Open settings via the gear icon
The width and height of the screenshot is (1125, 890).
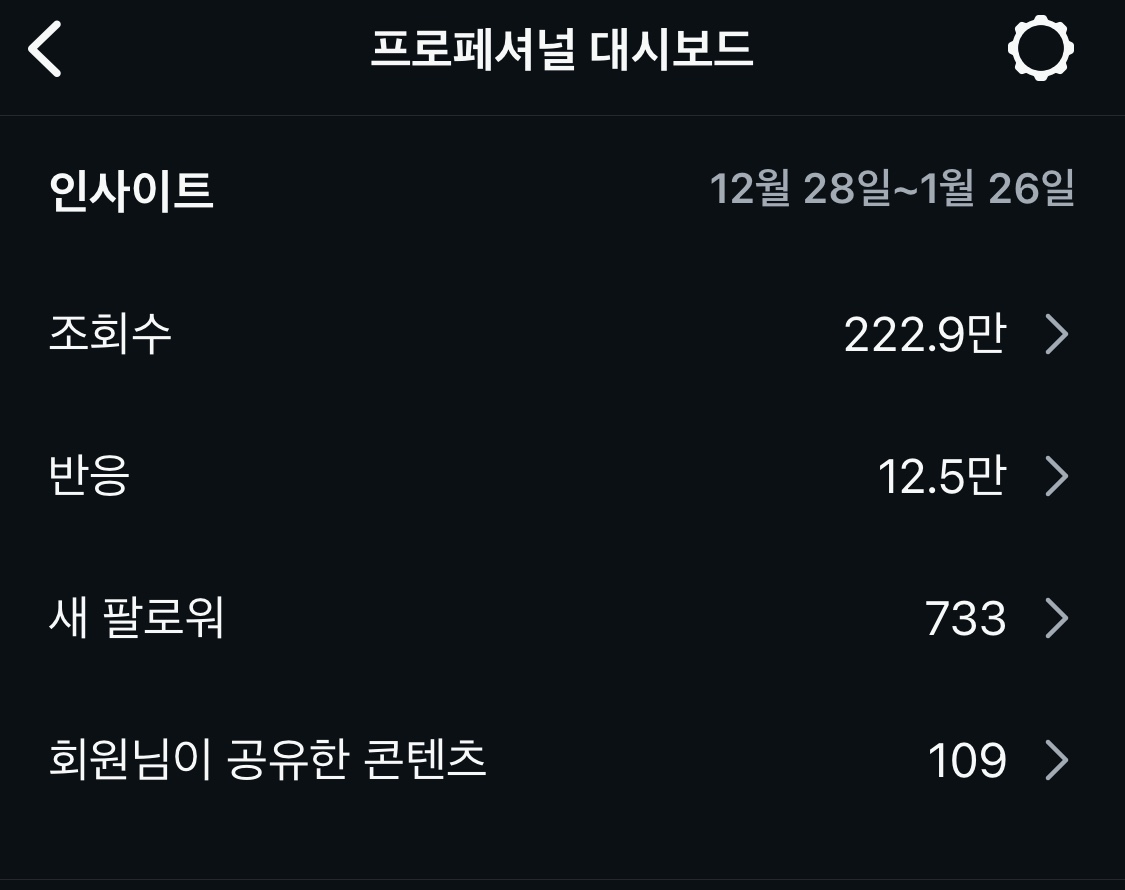[x=1040, y=48]
